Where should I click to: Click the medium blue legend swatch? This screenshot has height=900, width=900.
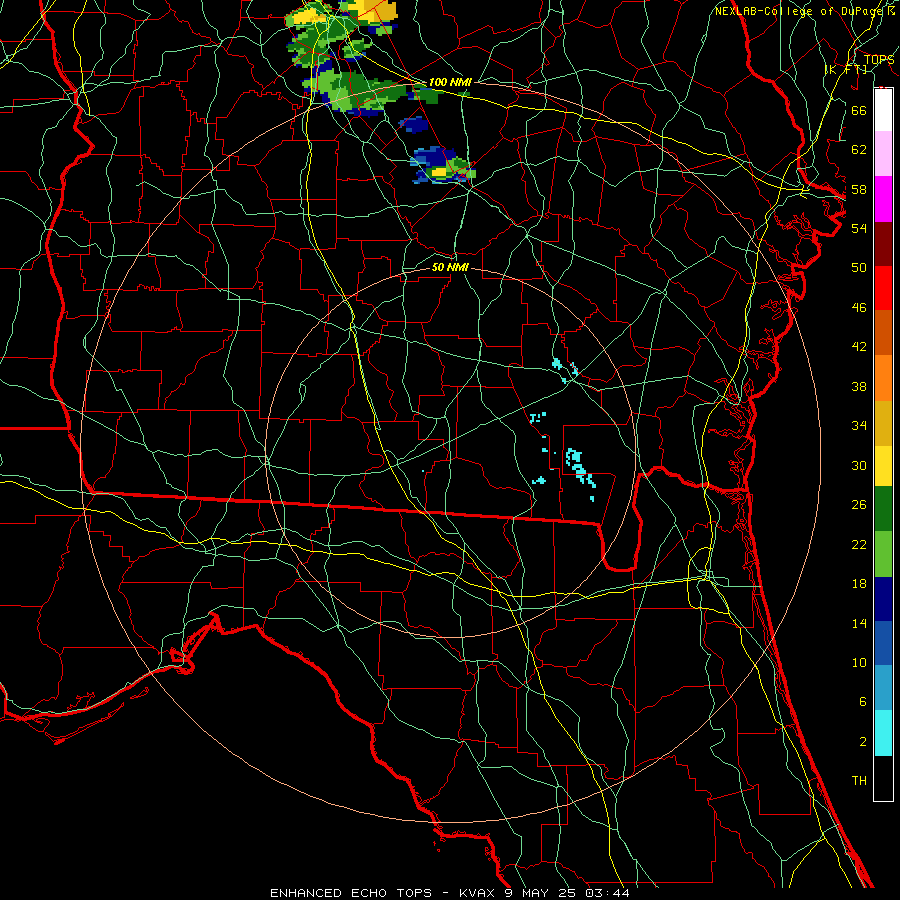tap(883, 643)
